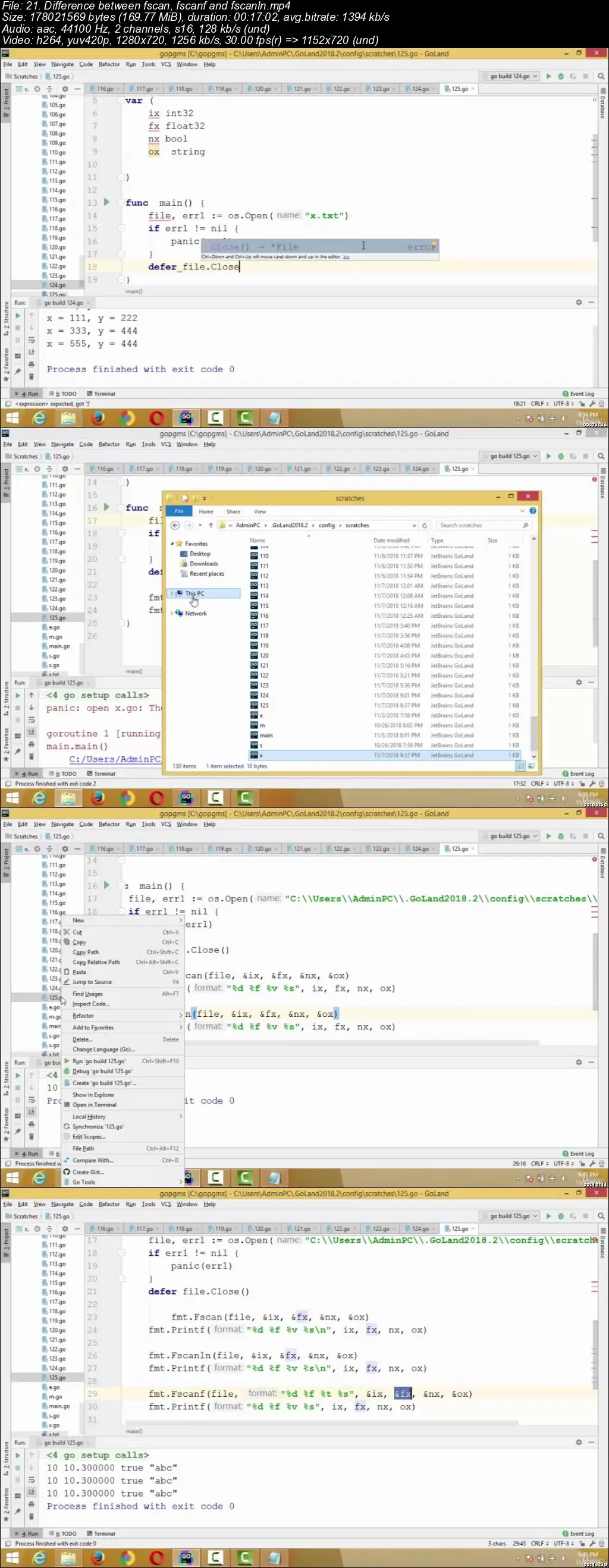Open Explorer address bar history dropdown
The width and height of the screenshot is (609, 1568).
pyautogui.click(x=414, y=525)
